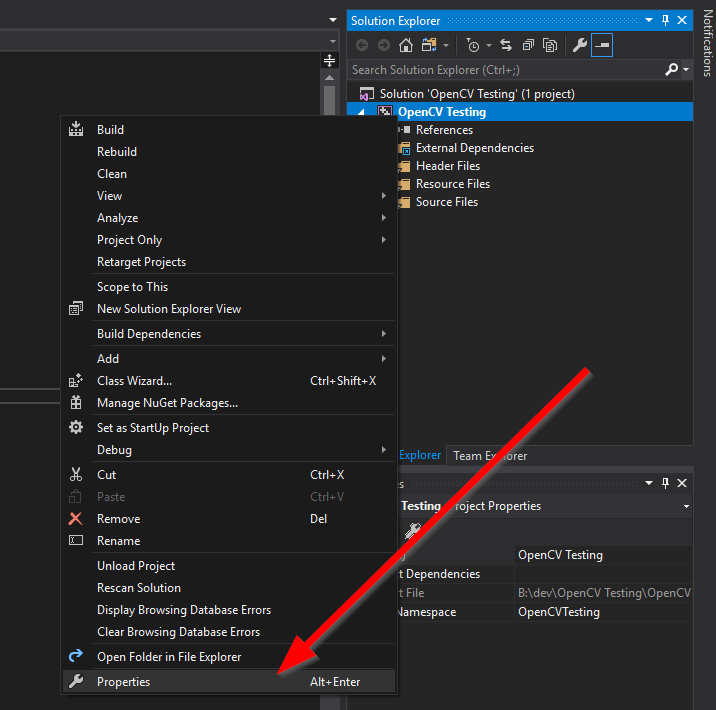Click the property pages wrench icon in Properties panel
The image size is (716, 710).
412,531
